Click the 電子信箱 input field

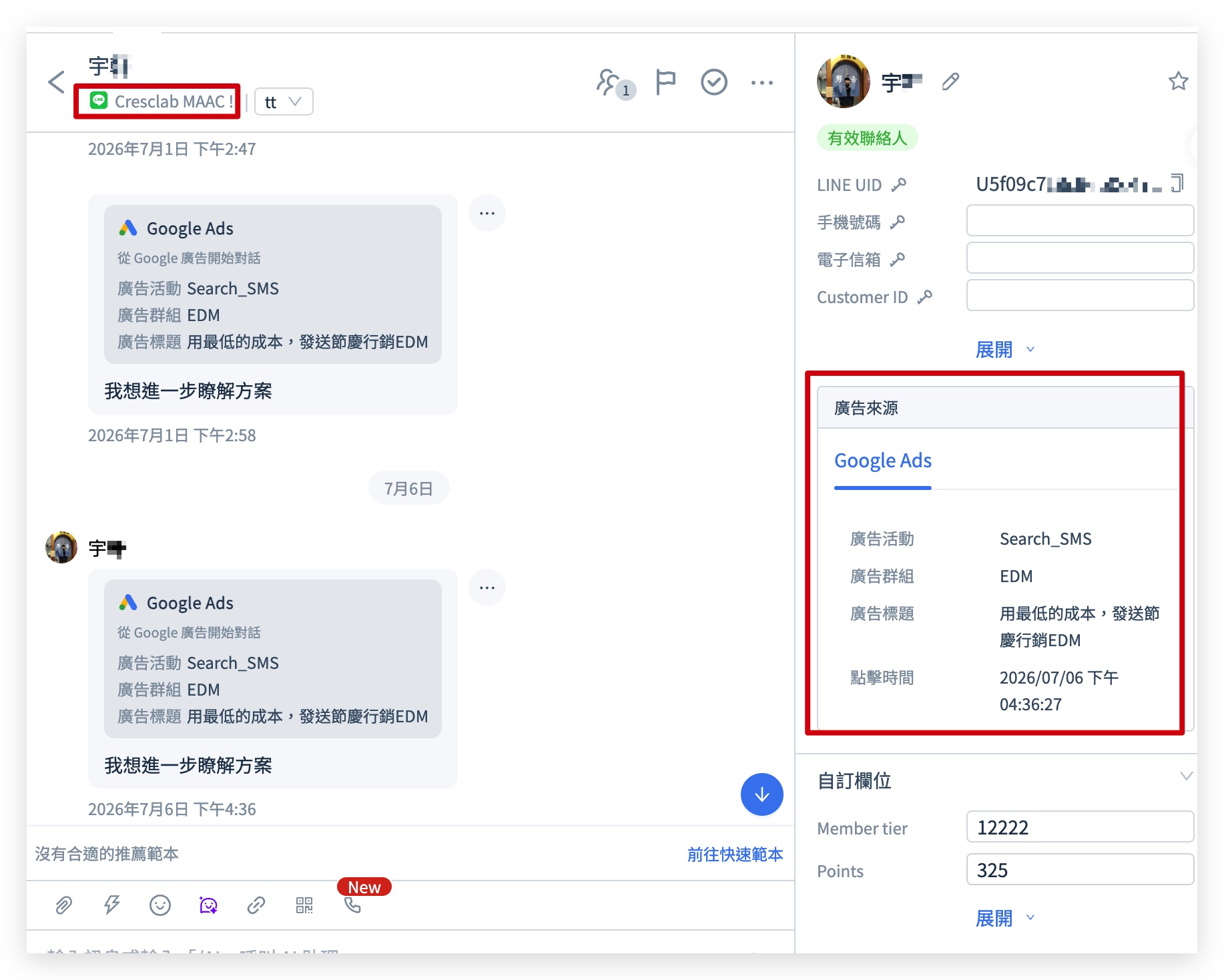point(1080,258)
